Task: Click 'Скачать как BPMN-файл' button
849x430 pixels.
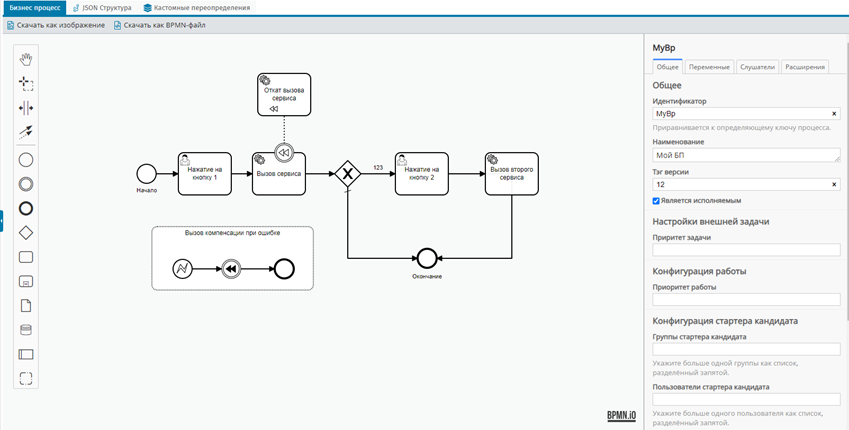Action: point(160,25)
